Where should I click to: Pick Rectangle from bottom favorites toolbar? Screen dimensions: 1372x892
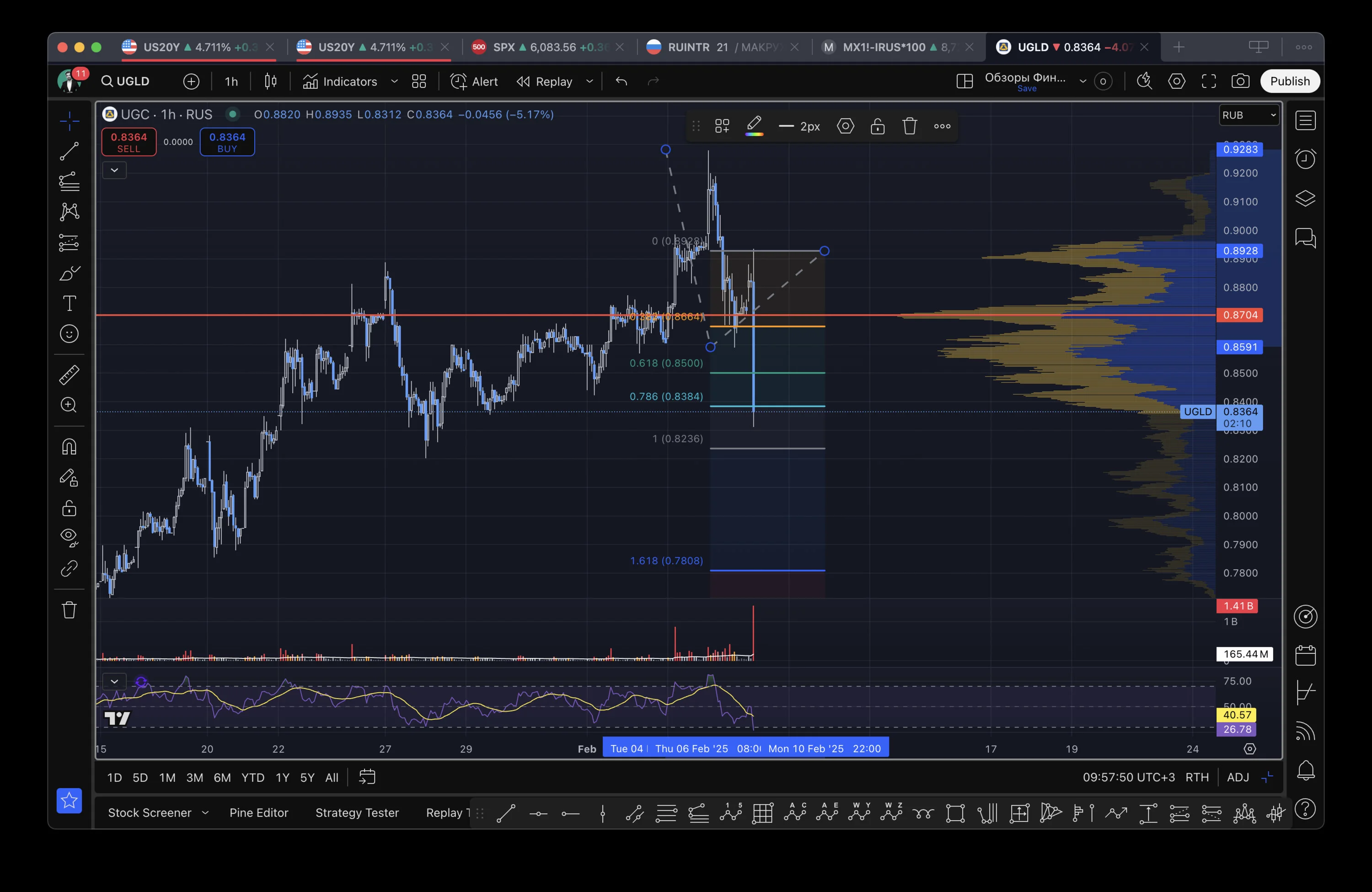pyautogui.click(x=955, y=814)
